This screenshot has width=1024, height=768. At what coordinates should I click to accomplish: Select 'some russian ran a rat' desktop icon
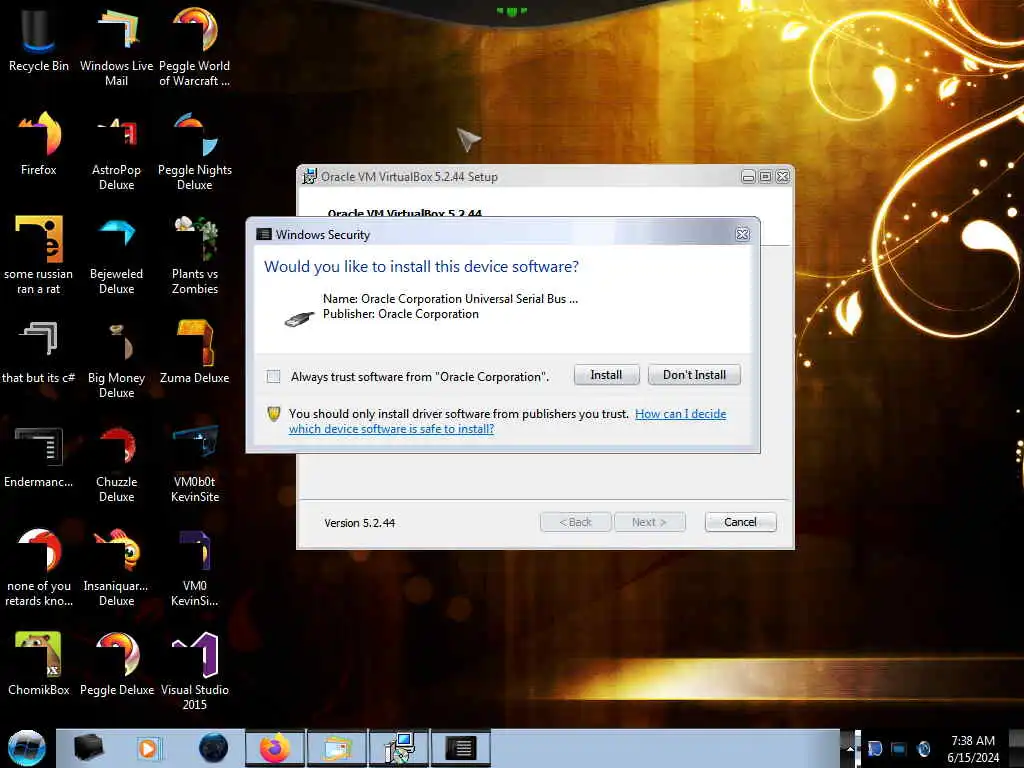pyautogui.click(x=39, y=254)
